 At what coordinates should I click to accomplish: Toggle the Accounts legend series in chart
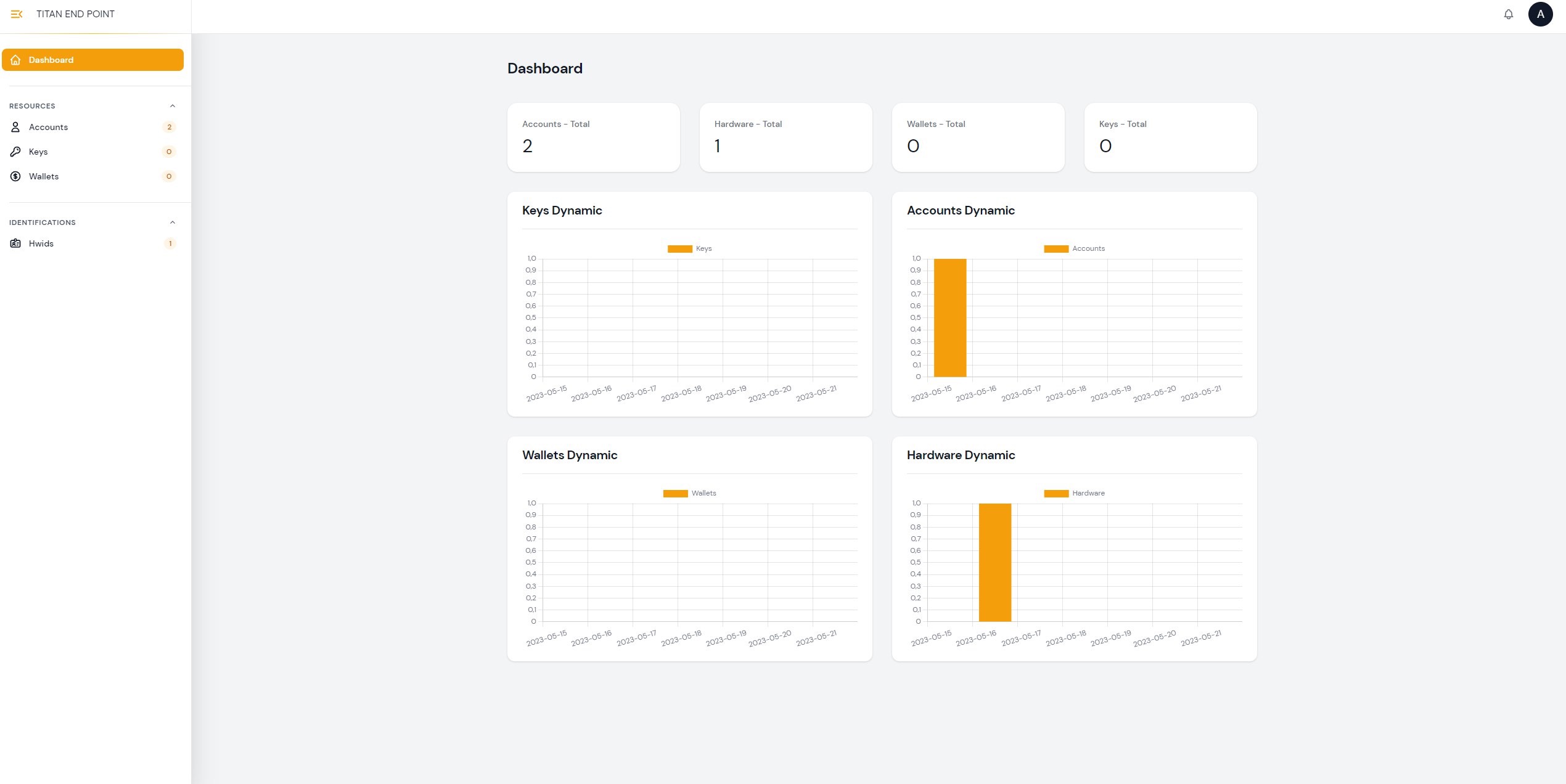tap(1088, 248)
